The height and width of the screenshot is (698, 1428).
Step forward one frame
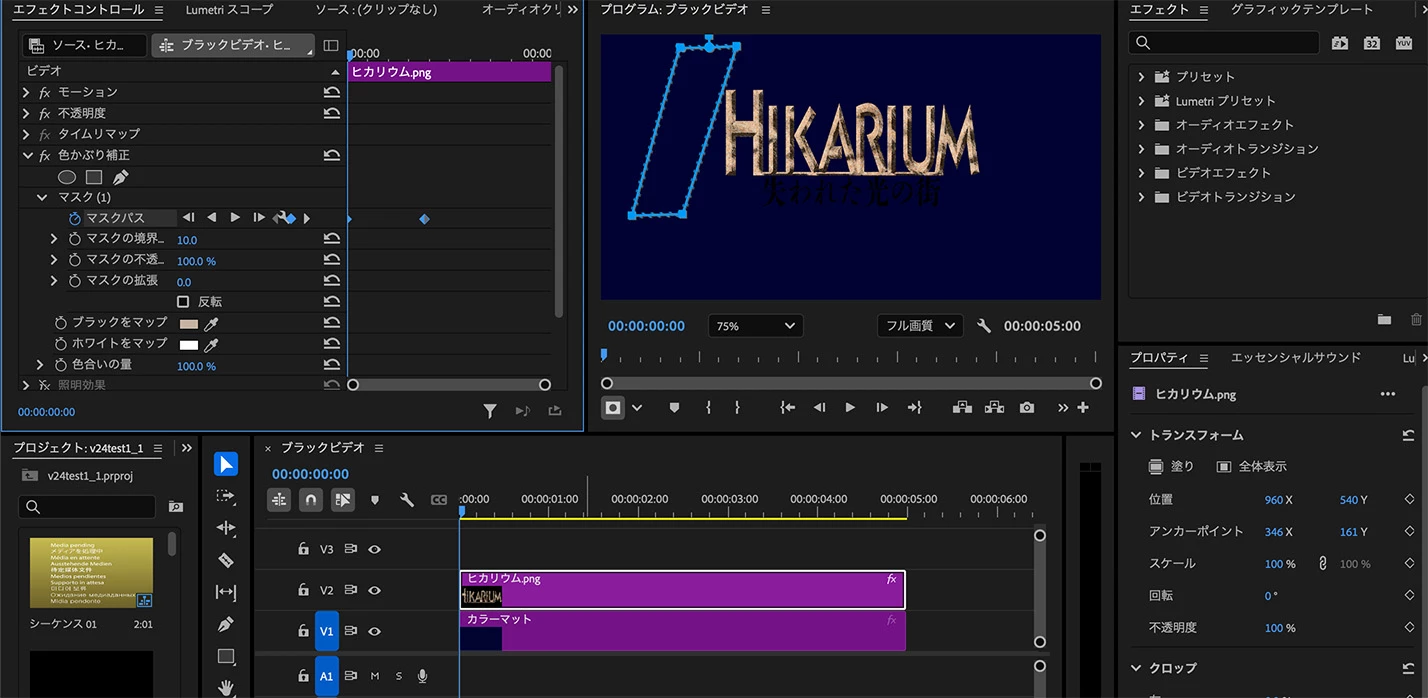882,408
